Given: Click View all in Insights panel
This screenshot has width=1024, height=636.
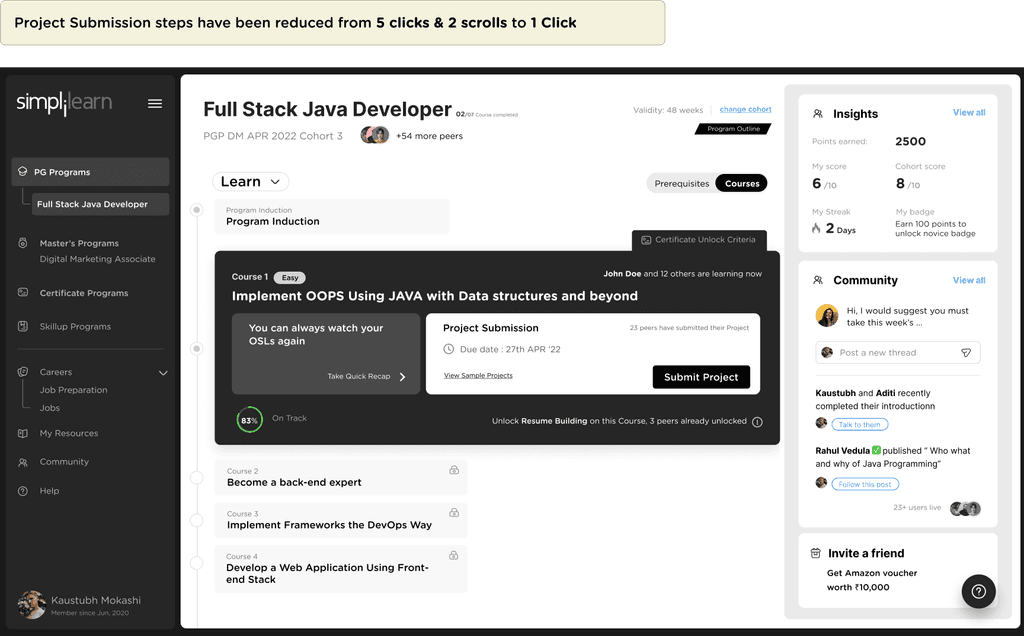Looking at the screenshot, I should click(x=968, y=112).
